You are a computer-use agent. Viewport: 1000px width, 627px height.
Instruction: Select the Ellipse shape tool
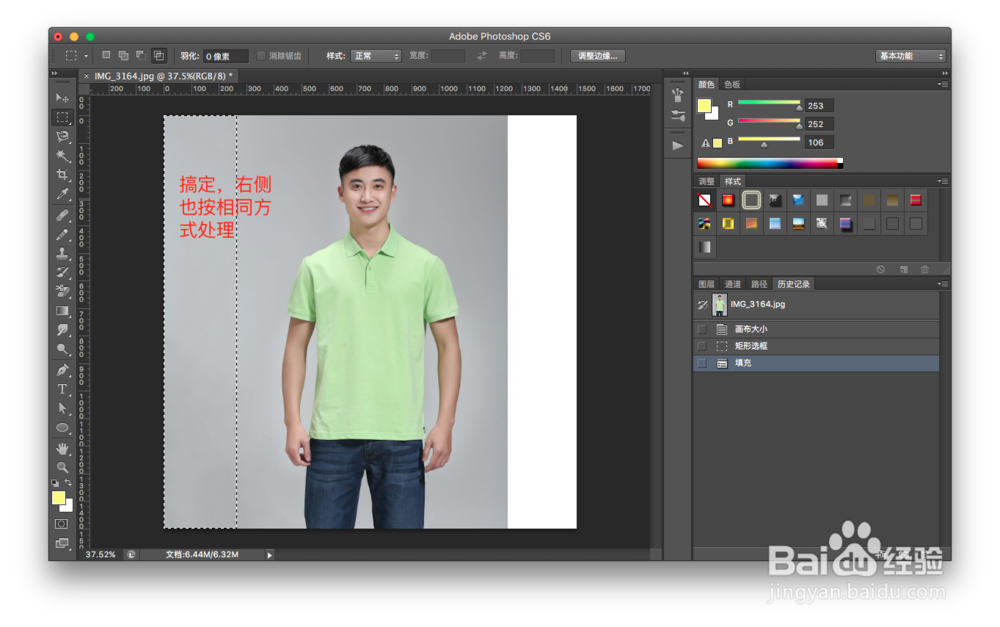(x=62, y=427)
